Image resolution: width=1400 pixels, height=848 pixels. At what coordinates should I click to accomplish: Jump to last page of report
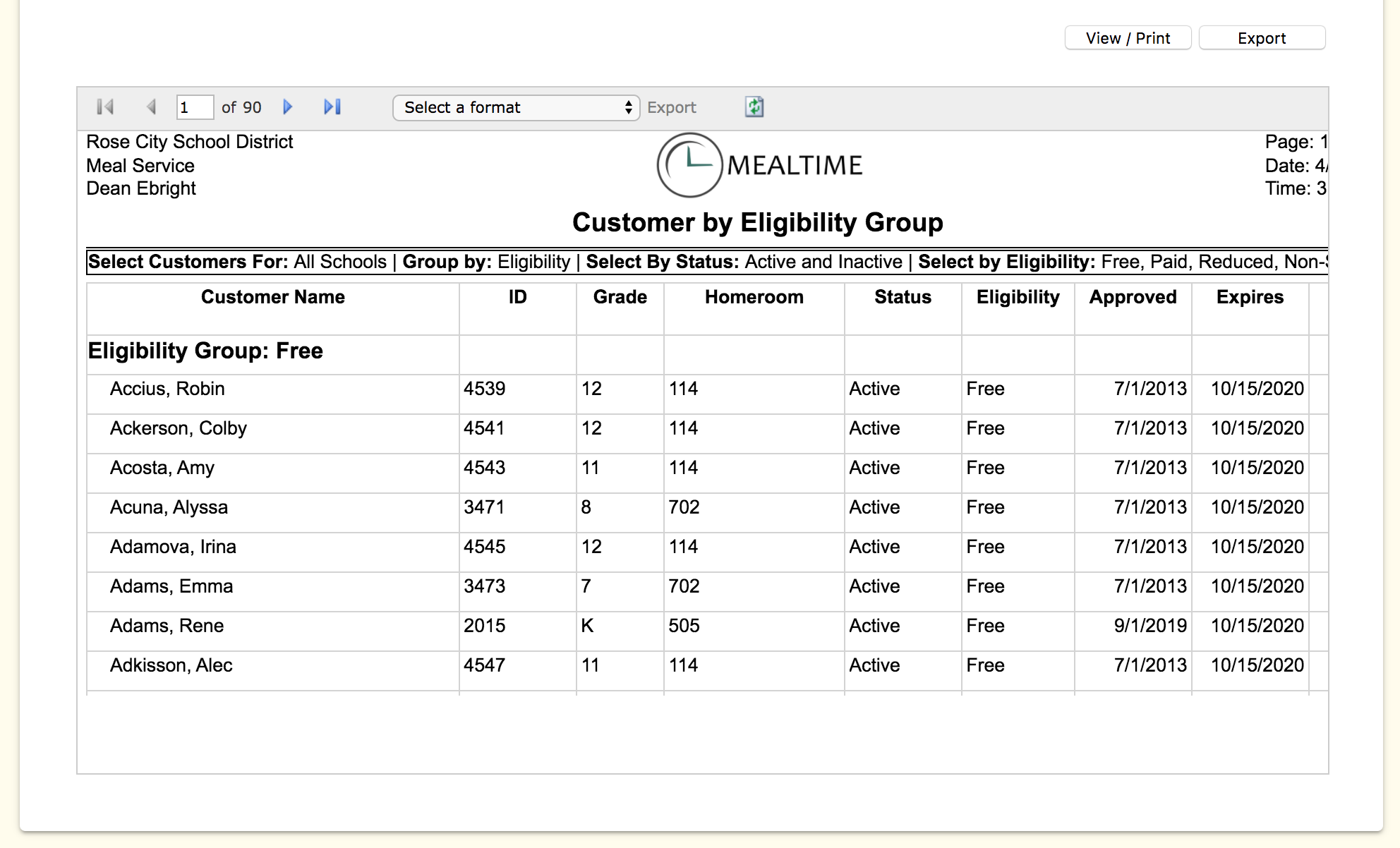click(332, 107)
